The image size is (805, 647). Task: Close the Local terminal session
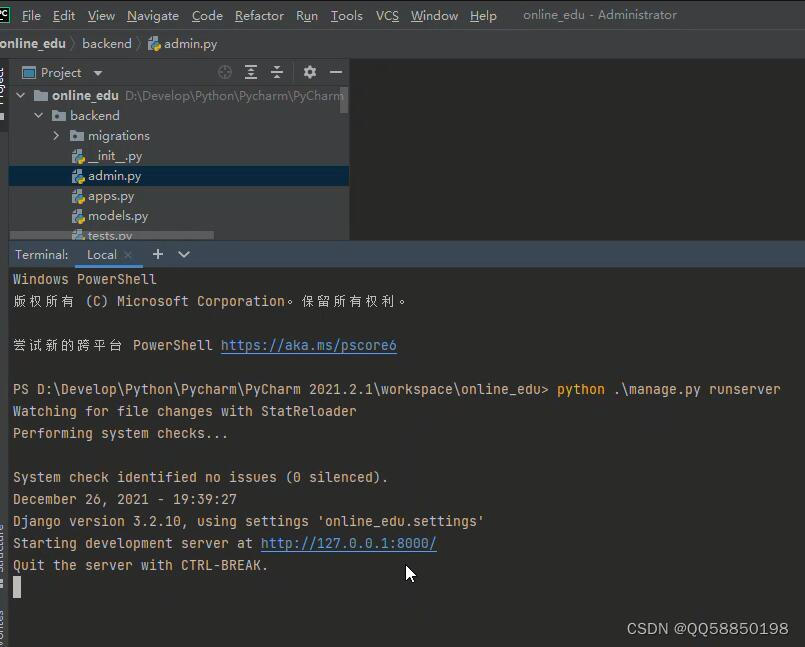pyautogui.click(x=128, y=255)
